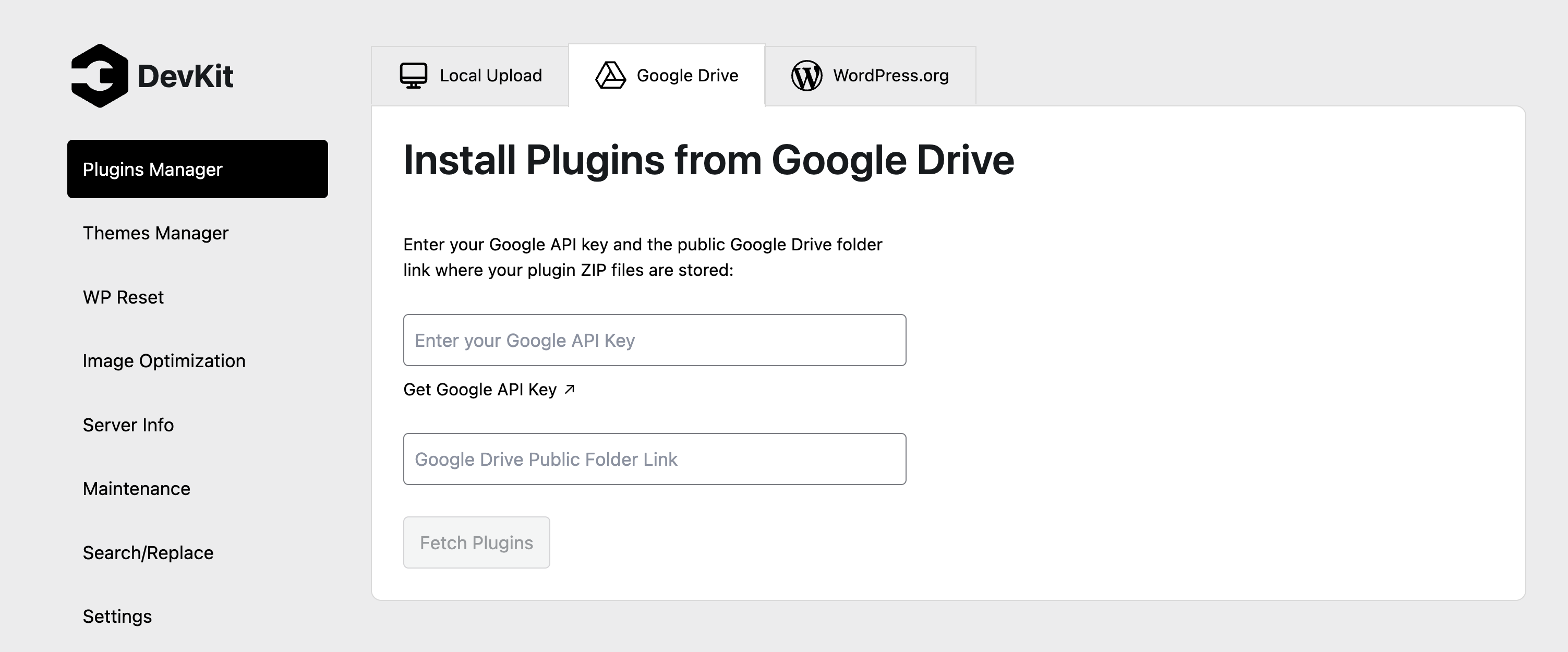1568x652 pixels.
Task: Click the Fetch Plugins button
Action: (x=477, y=542)
